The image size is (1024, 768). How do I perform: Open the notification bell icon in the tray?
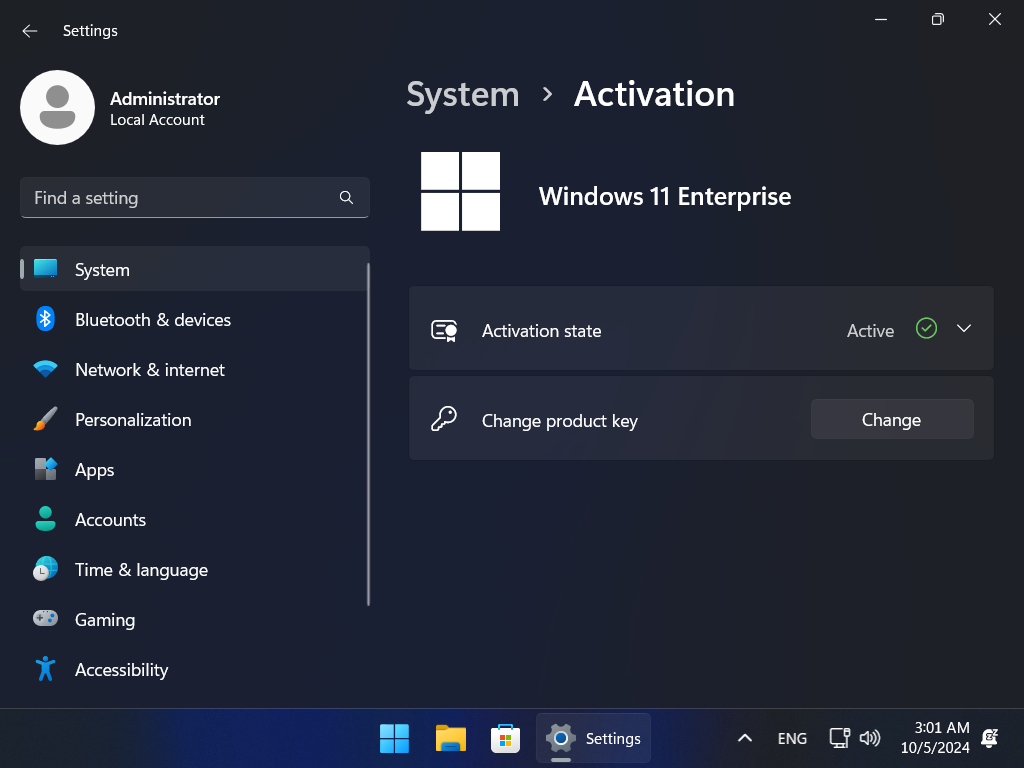pos(990,738)
